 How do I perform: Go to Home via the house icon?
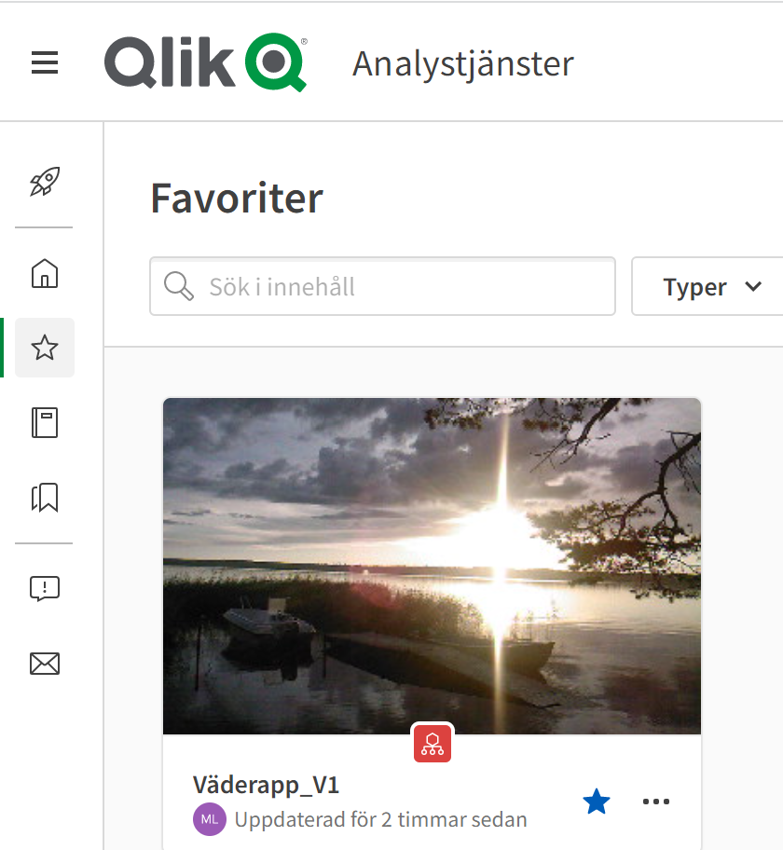click(44, 273)
